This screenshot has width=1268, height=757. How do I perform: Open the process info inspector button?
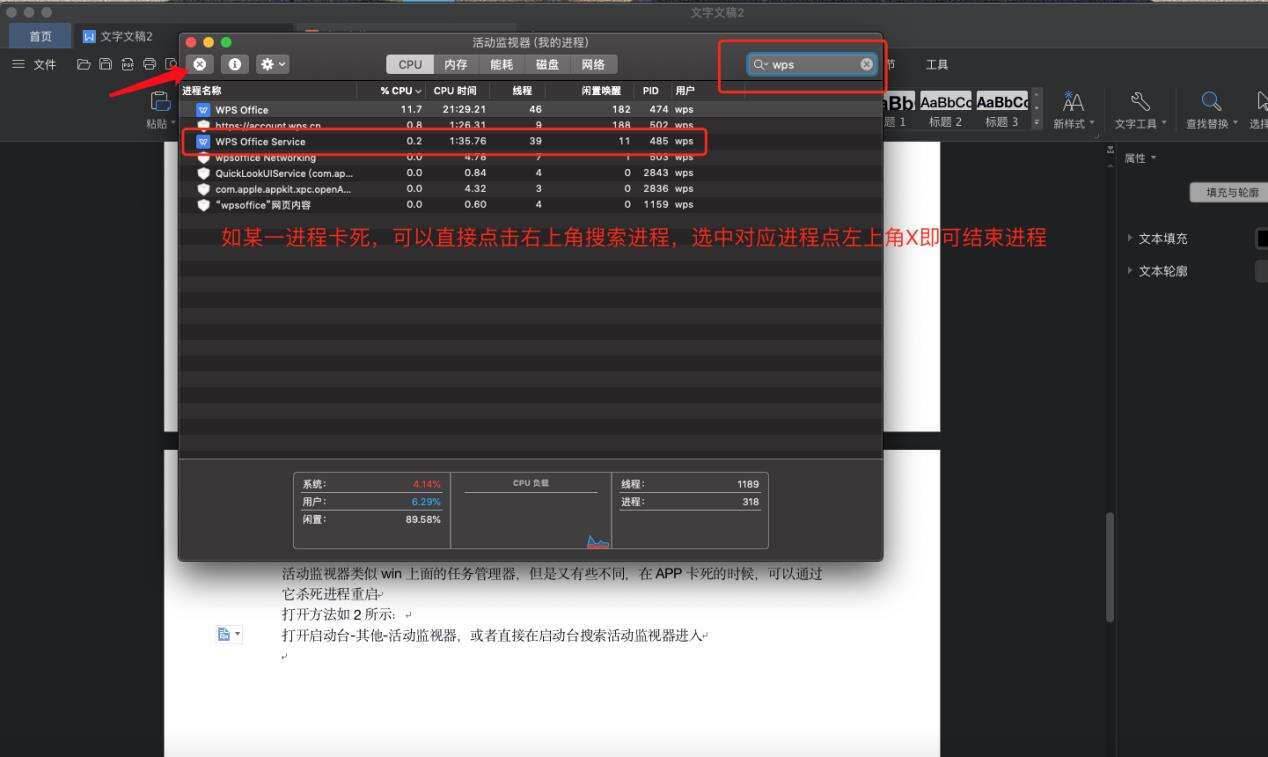point(235,64)
